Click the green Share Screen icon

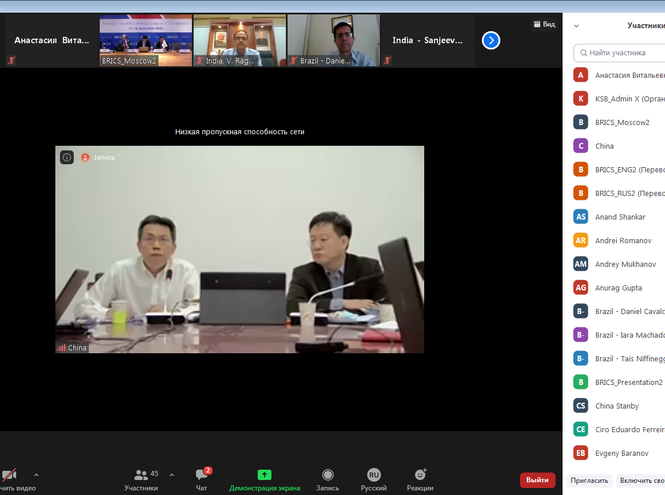[264, 475]
